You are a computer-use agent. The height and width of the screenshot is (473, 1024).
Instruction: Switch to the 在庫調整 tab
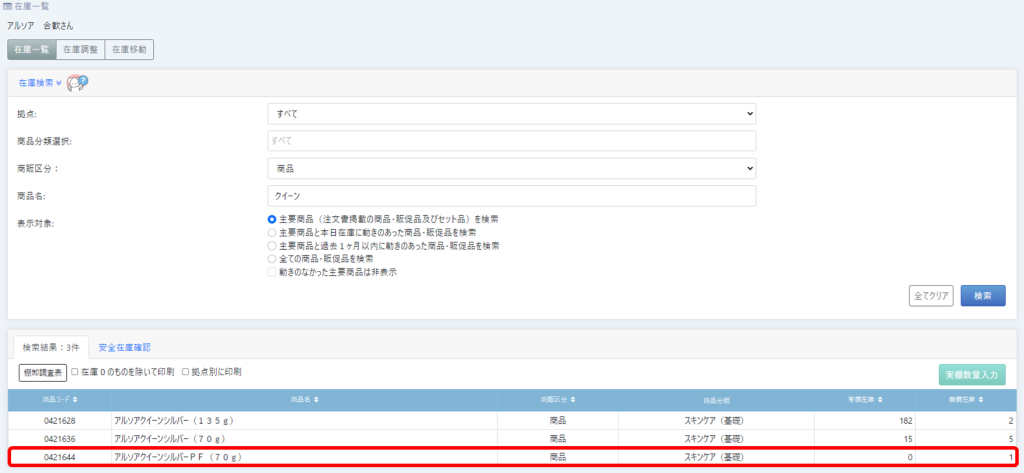tap(80, 49)
